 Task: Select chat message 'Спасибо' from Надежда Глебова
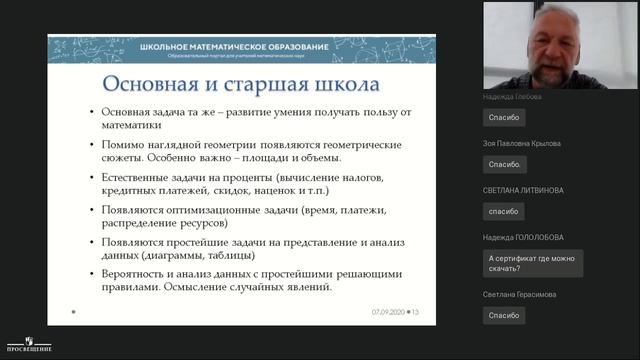pos(504,118)
